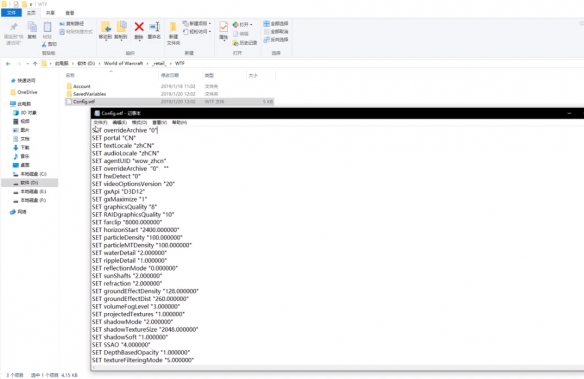The image size is (584, 379).
Task: Click the New Folder icon in ribbon
Action: coord(173,27)
